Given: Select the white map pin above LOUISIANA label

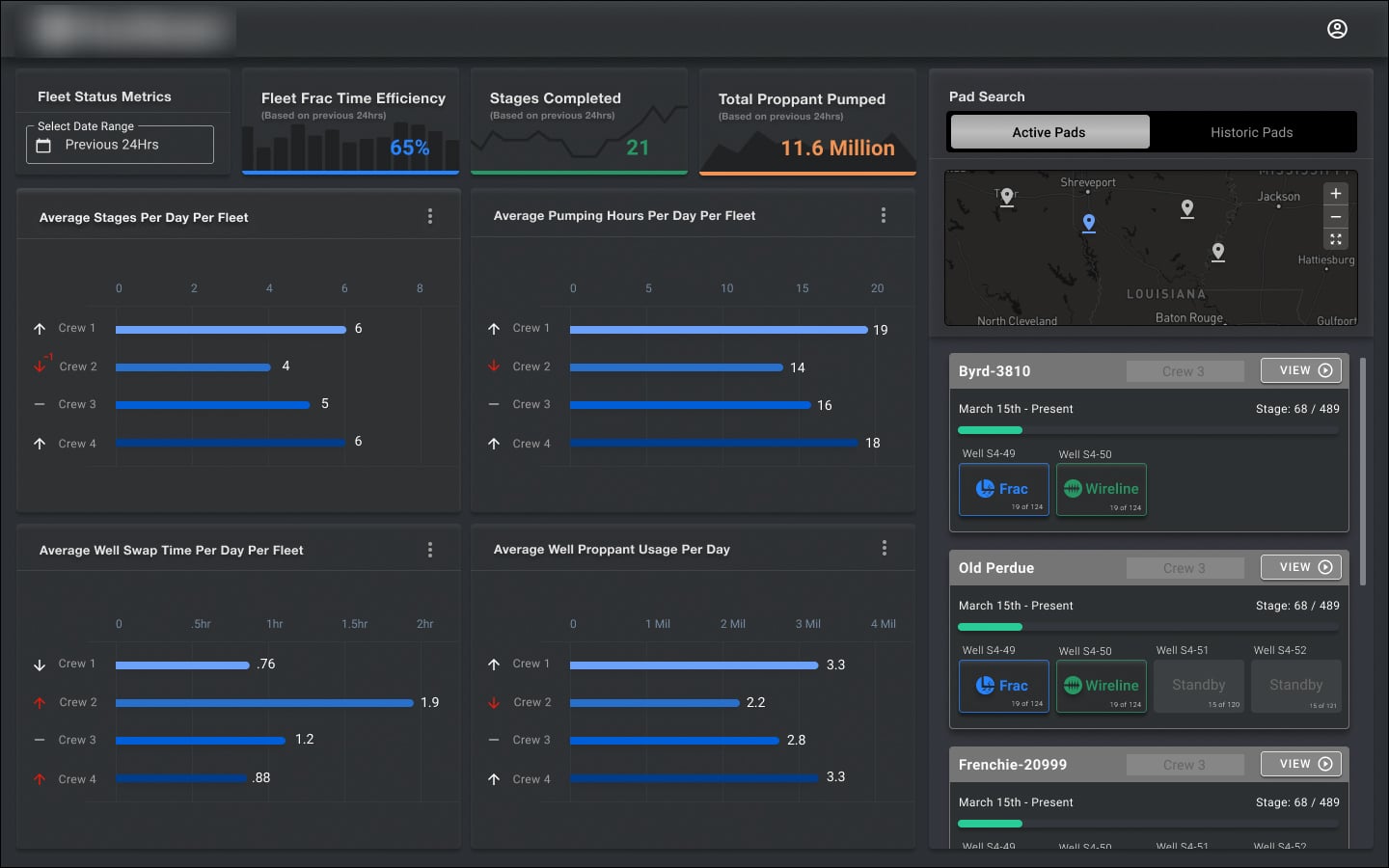Looking at the screenshot, I should pos(1218,252).
